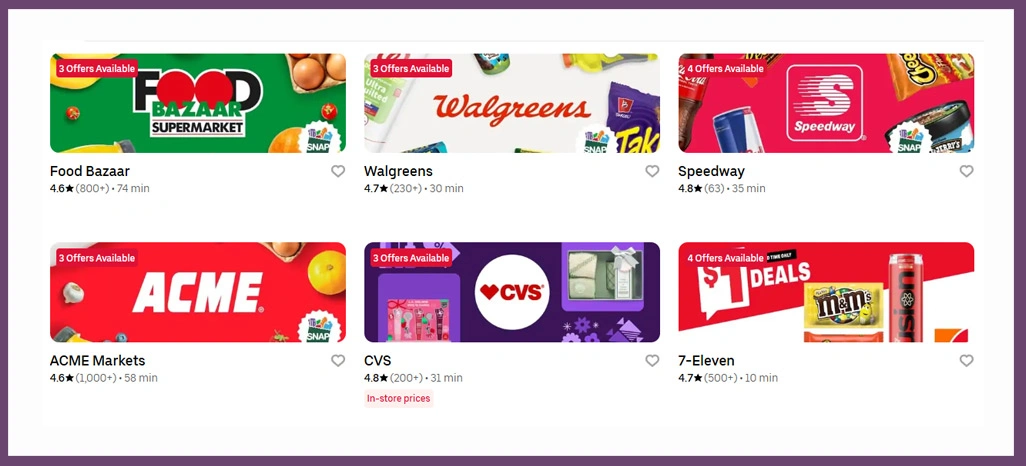1026x466 pixels.
Task: Click 3 Offers Available badge on CVS
Action: pos(411,258)
